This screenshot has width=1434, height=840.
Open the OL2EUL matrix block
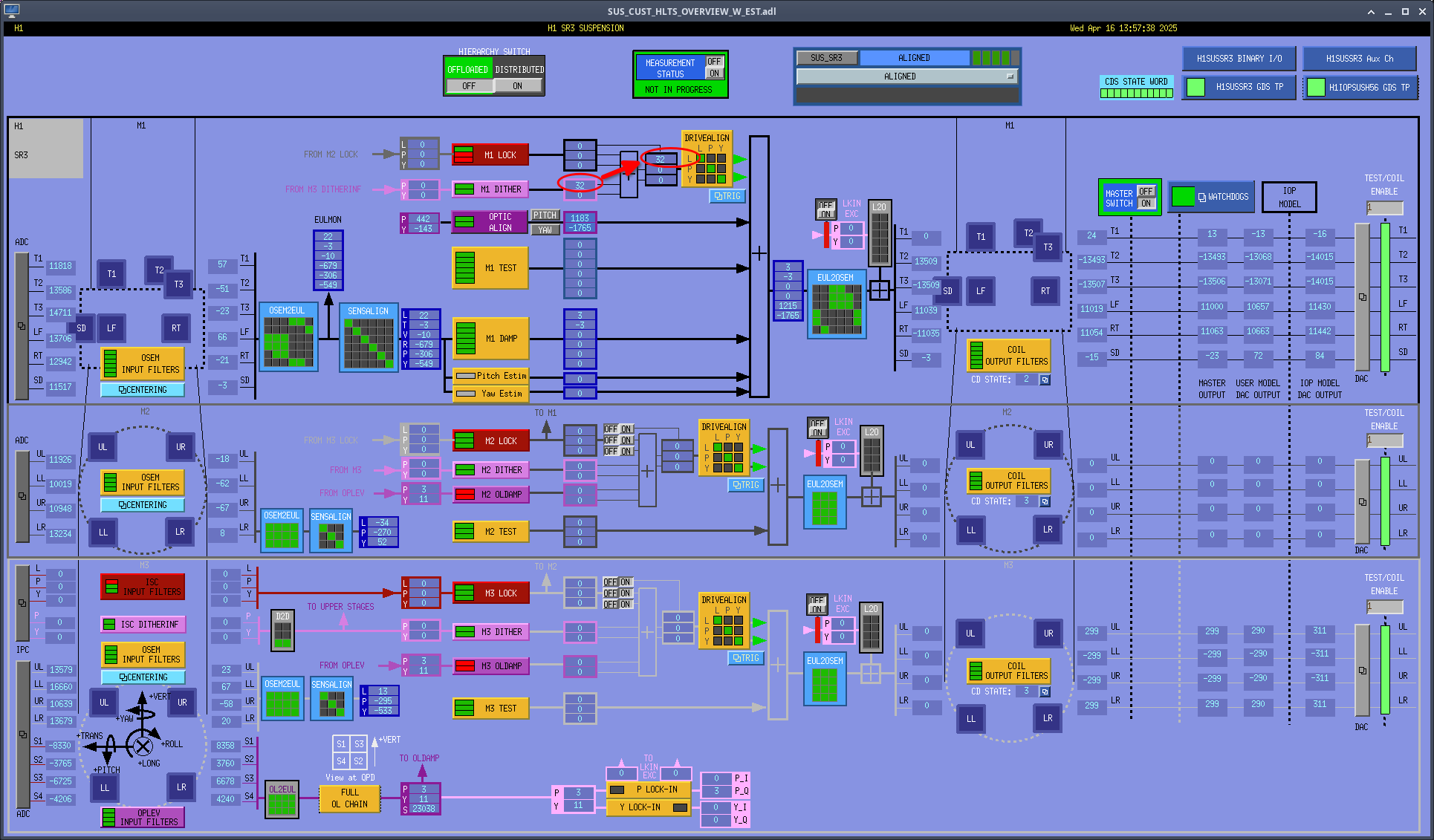[282, 800]
